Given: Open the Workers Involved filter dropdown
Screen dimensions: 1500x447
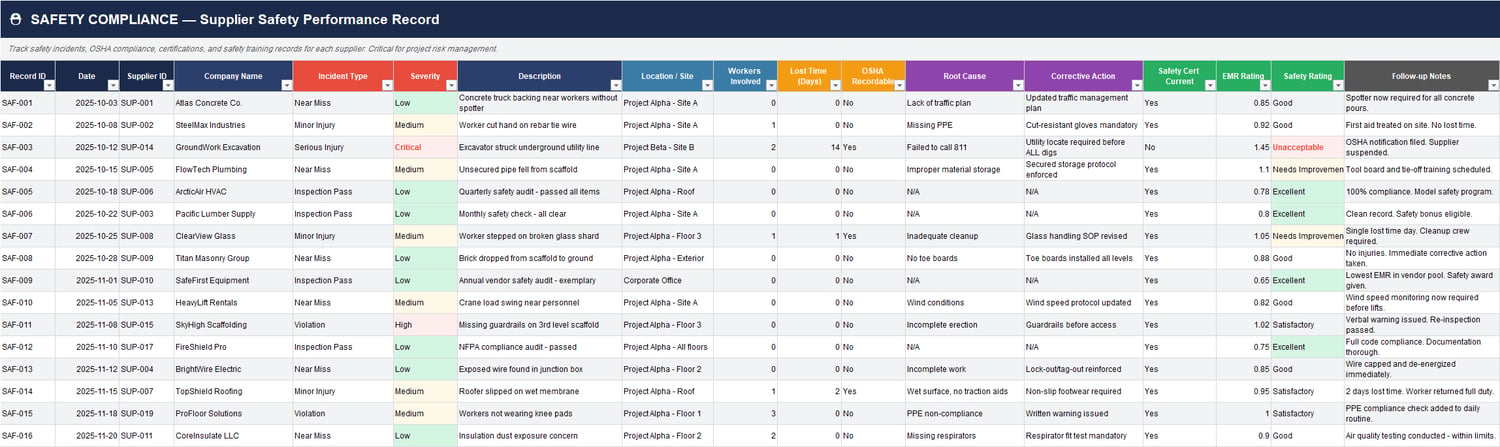Looking at the screenshot, I should pos(770,86).
